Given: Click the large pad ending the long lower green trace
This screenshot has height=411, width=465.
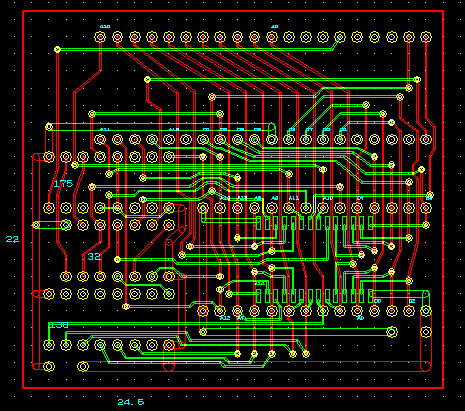Looking at the screenshot, I should pyautogui.click(x=392, y=332).
